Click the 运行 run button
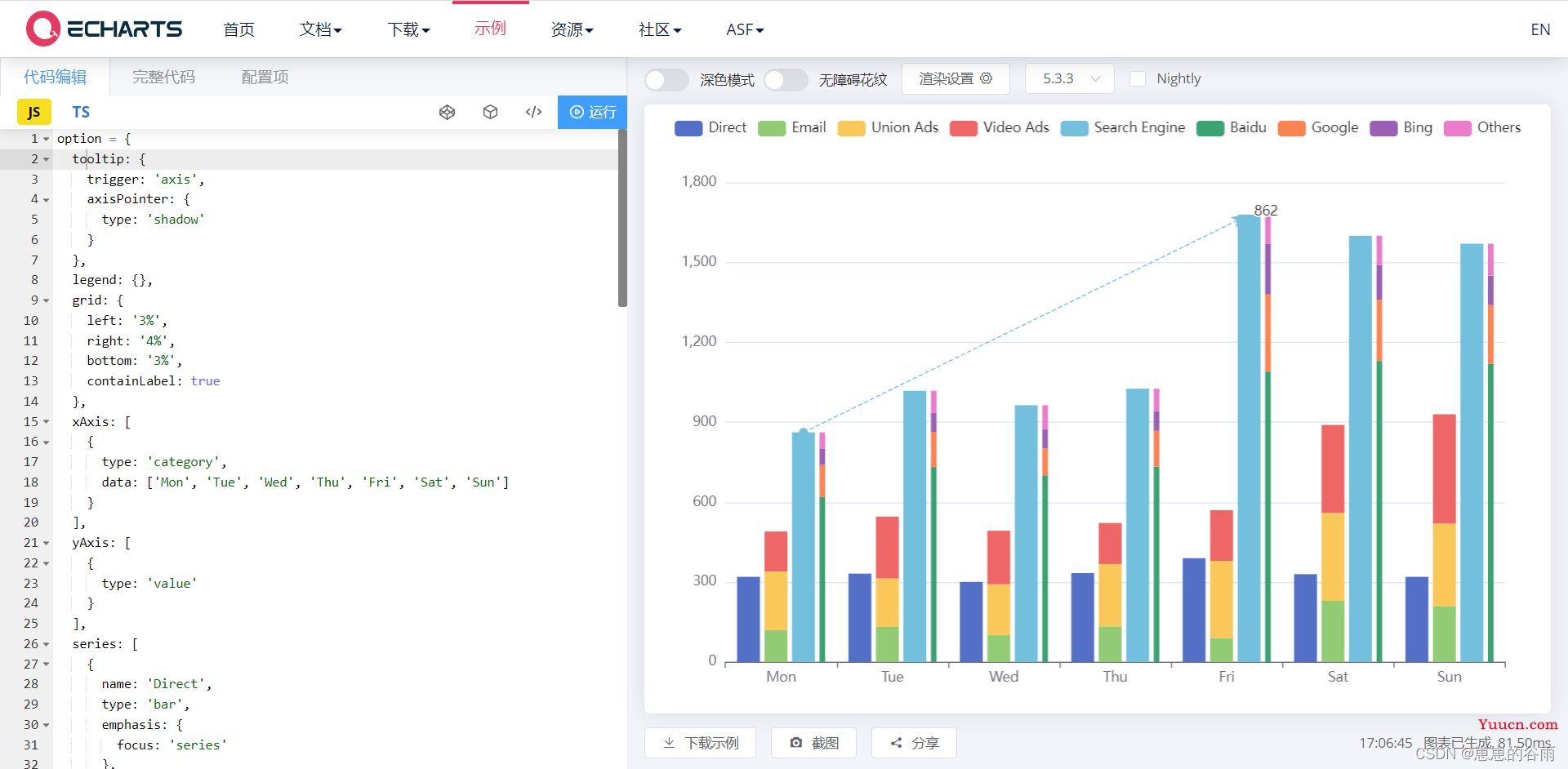The image size is (1568, 769). 592,112
